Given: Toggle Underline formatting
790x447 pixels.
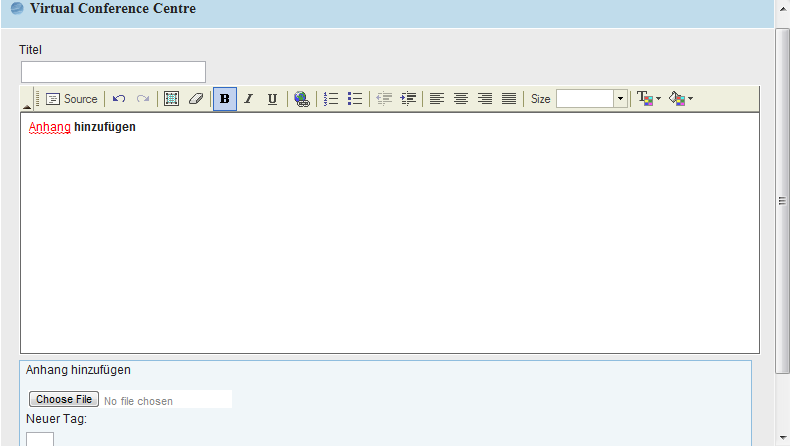Looking at the screenshot, I should point(272,99).
